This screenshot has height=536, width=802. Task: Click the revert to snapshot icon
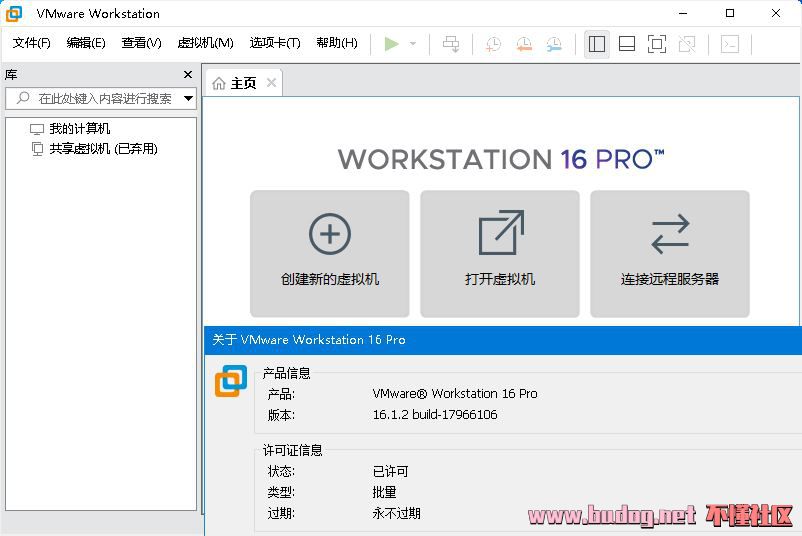coord(524,44)
